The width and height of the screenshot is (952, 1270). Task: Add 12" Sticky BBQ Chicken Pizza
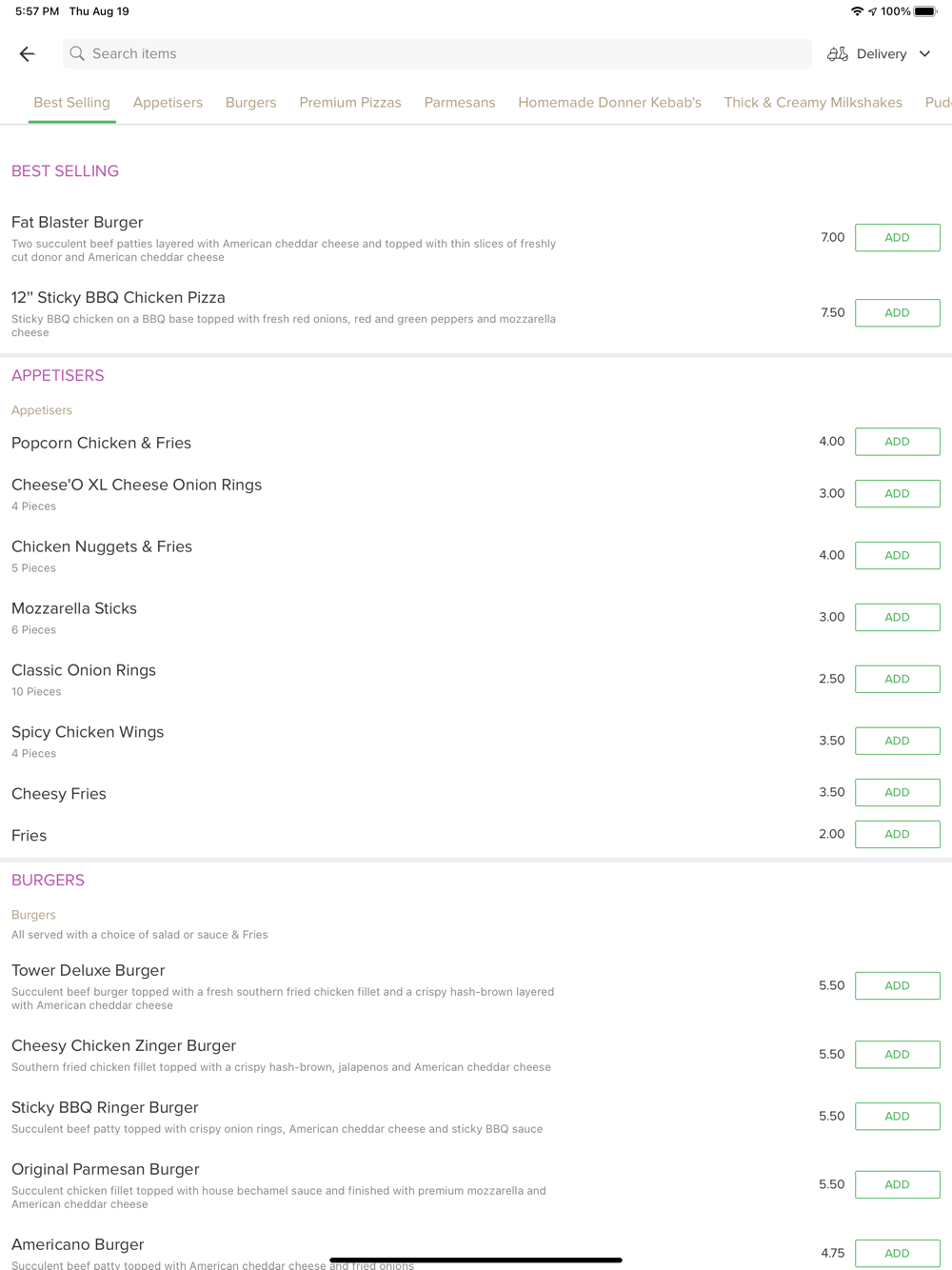coord(897,313)
